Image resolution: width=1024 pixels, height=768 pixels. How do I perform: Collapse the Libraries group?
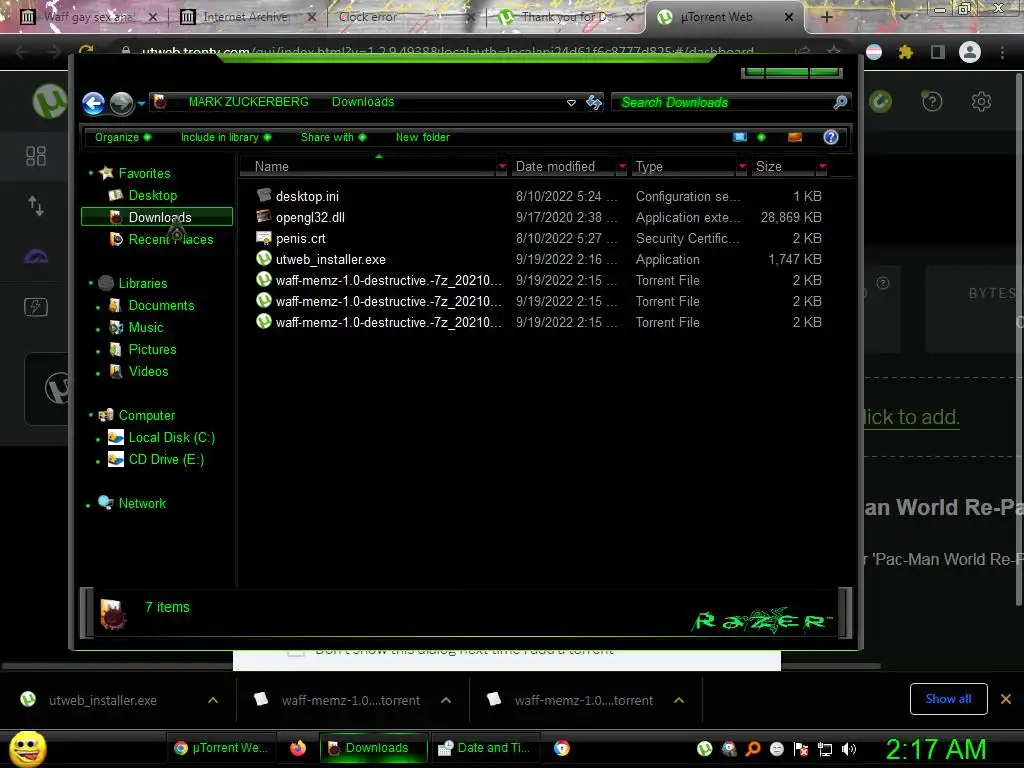coord(91,283)
